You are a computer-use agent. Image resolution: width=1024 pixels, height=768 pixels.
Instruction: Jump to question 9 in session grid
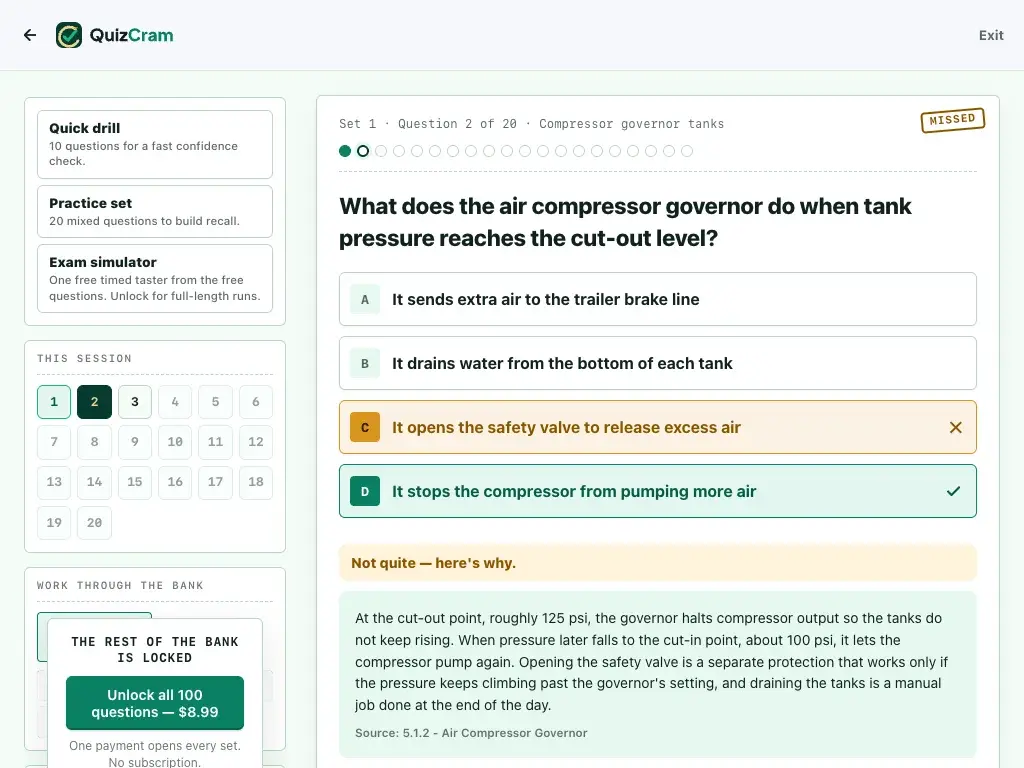(135, 442)
